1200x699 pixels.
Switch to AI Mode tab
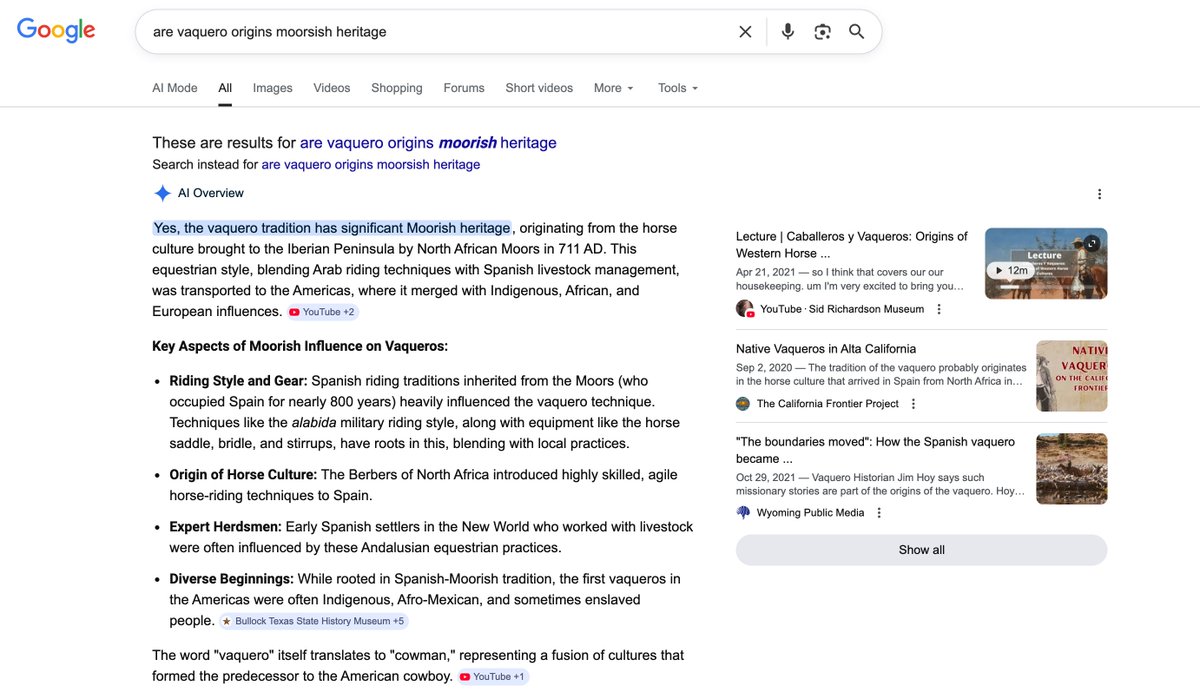pyautogui.click(x=175, y=88)
